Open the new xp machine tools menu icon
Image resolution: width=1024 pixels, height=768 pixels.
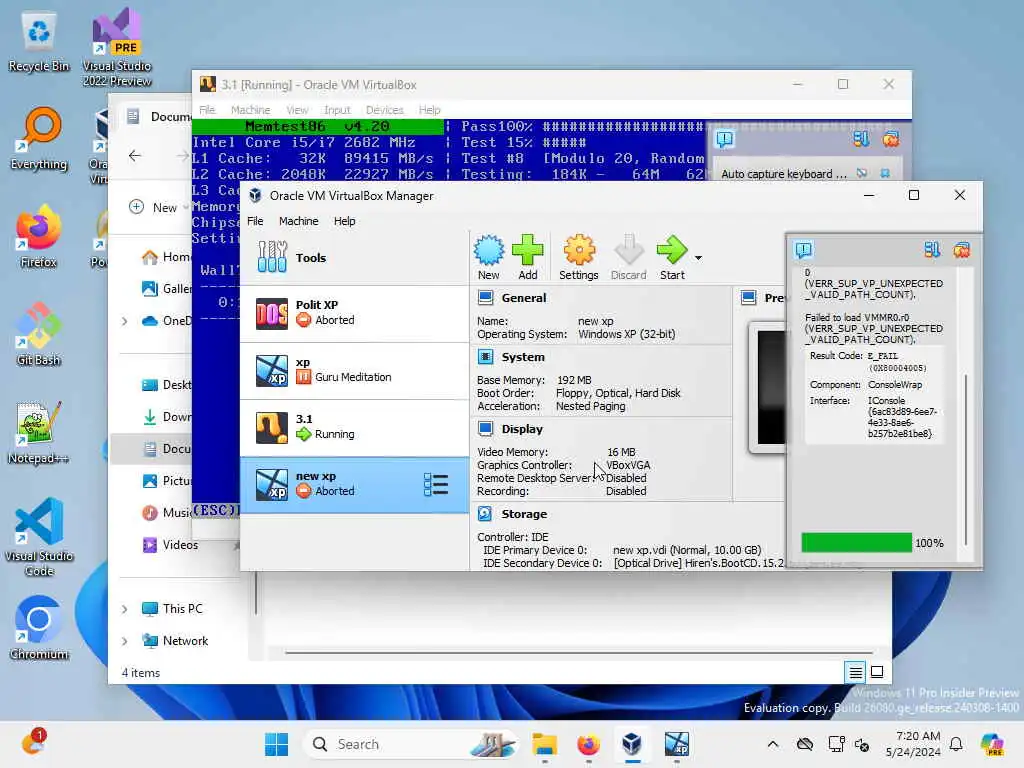[x=436, y=485]
